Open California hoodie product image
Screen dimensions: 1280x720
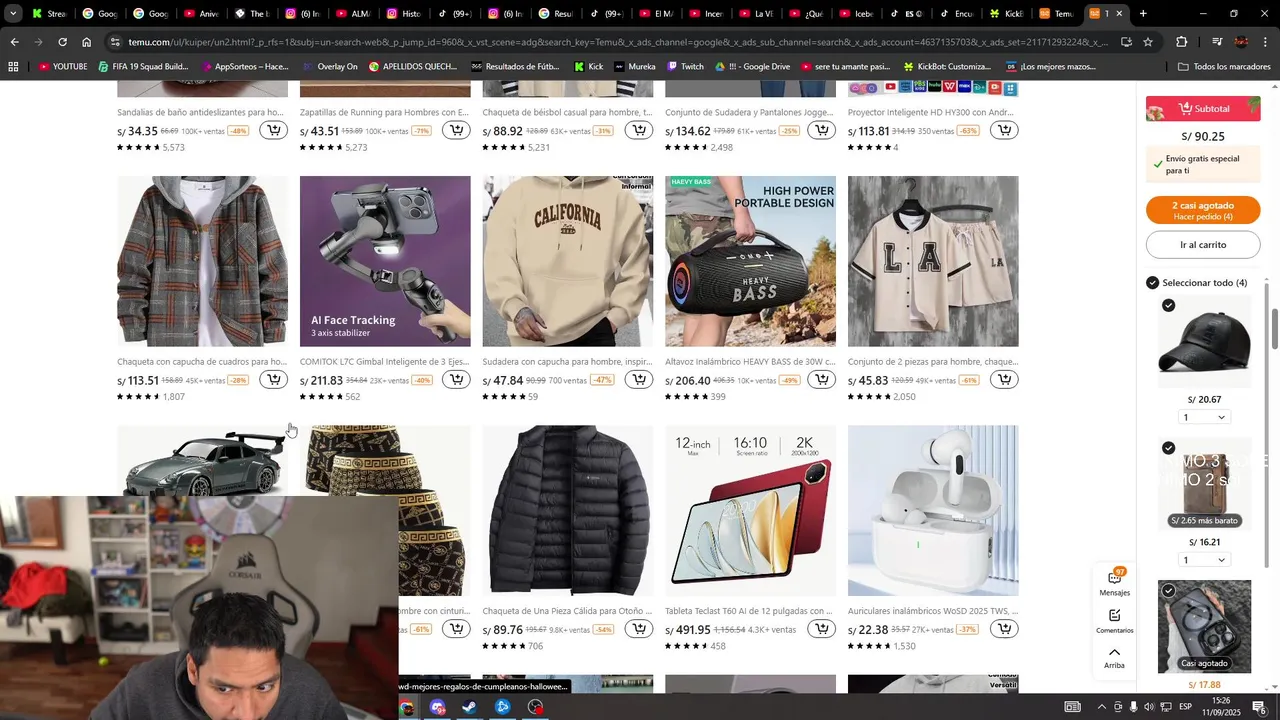click(x=568, y=261)
